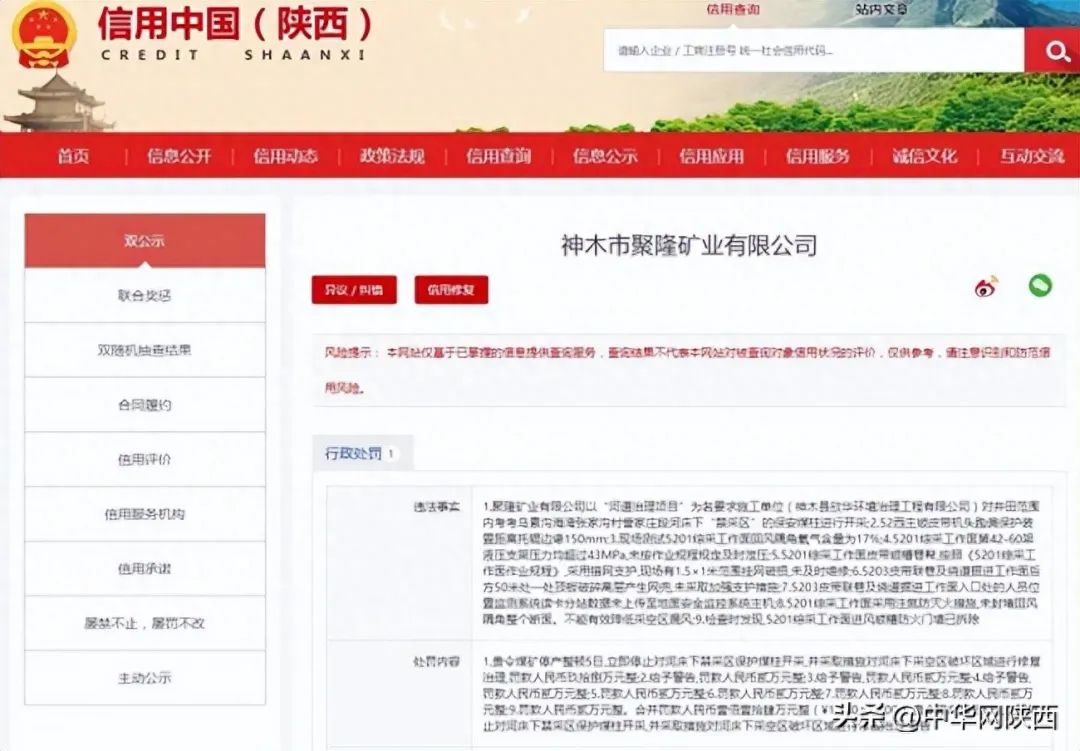1080x751 pixels.
Task: Click the 风险提示 notice text
Action: pos(687,370)
